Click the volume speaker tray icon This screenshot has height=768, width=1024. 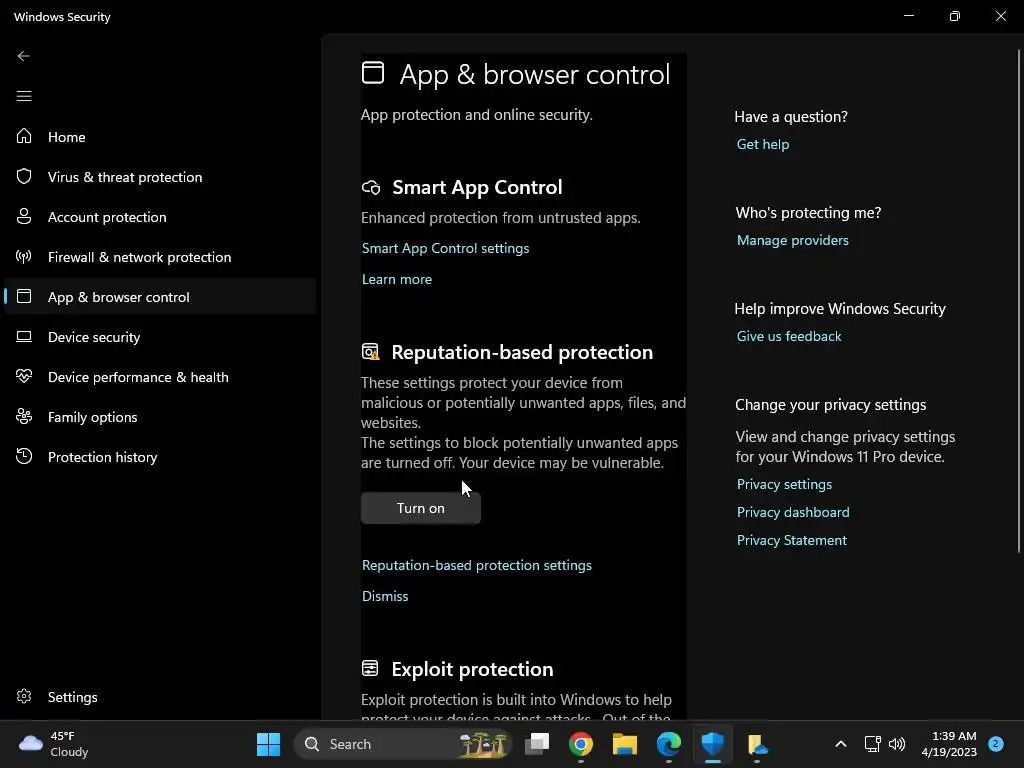pos(897,744)
